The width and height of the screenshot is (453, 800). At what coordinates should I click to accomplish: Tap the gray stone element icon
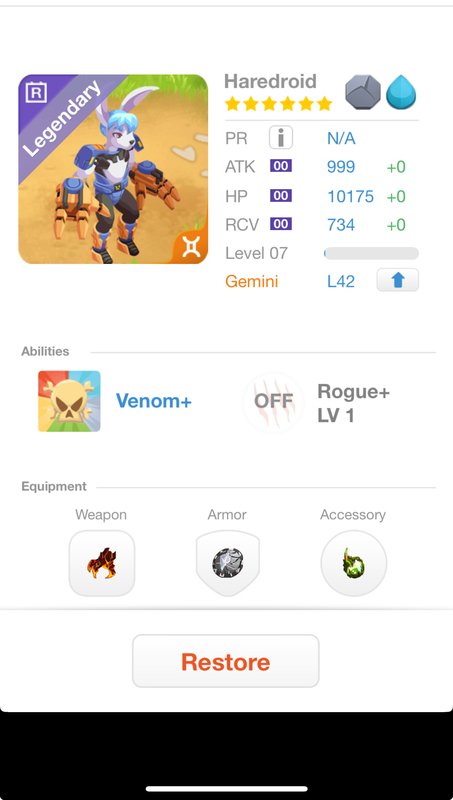[x=363, y=92]
